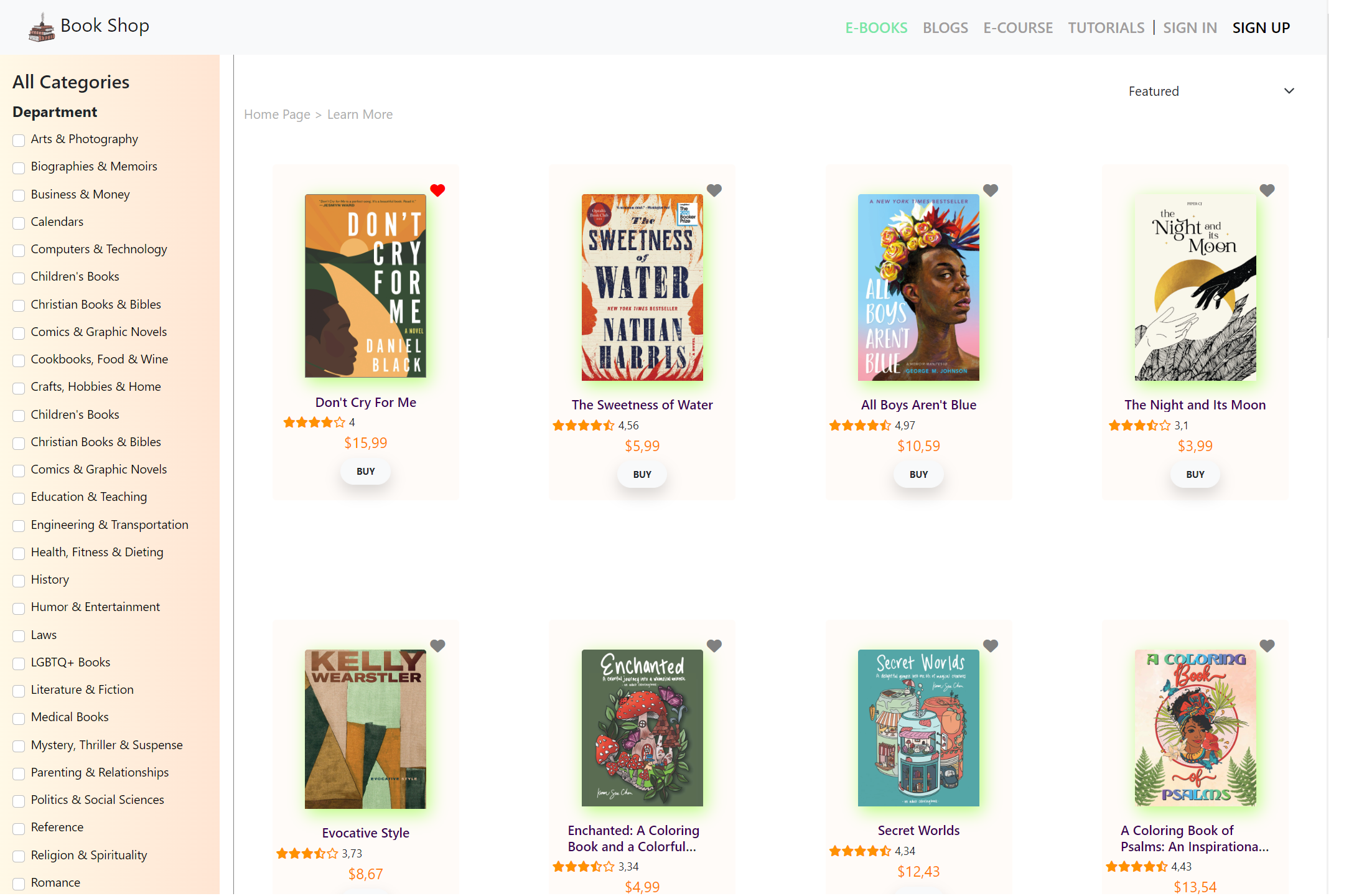1349x896 pixels.
Task: Click BUY button for Don't Cry For Me
Action: [366, 472]
